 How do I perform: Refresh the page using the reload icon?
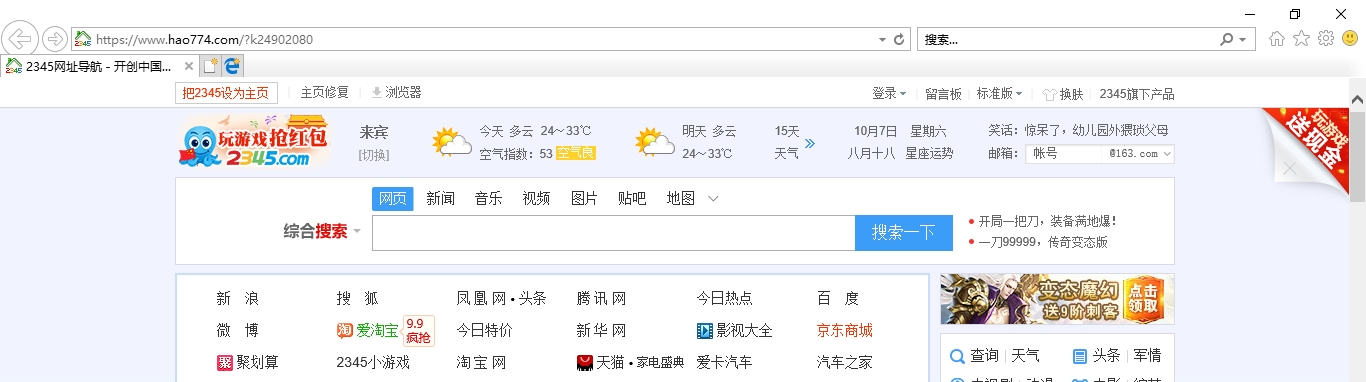[899, 40]
